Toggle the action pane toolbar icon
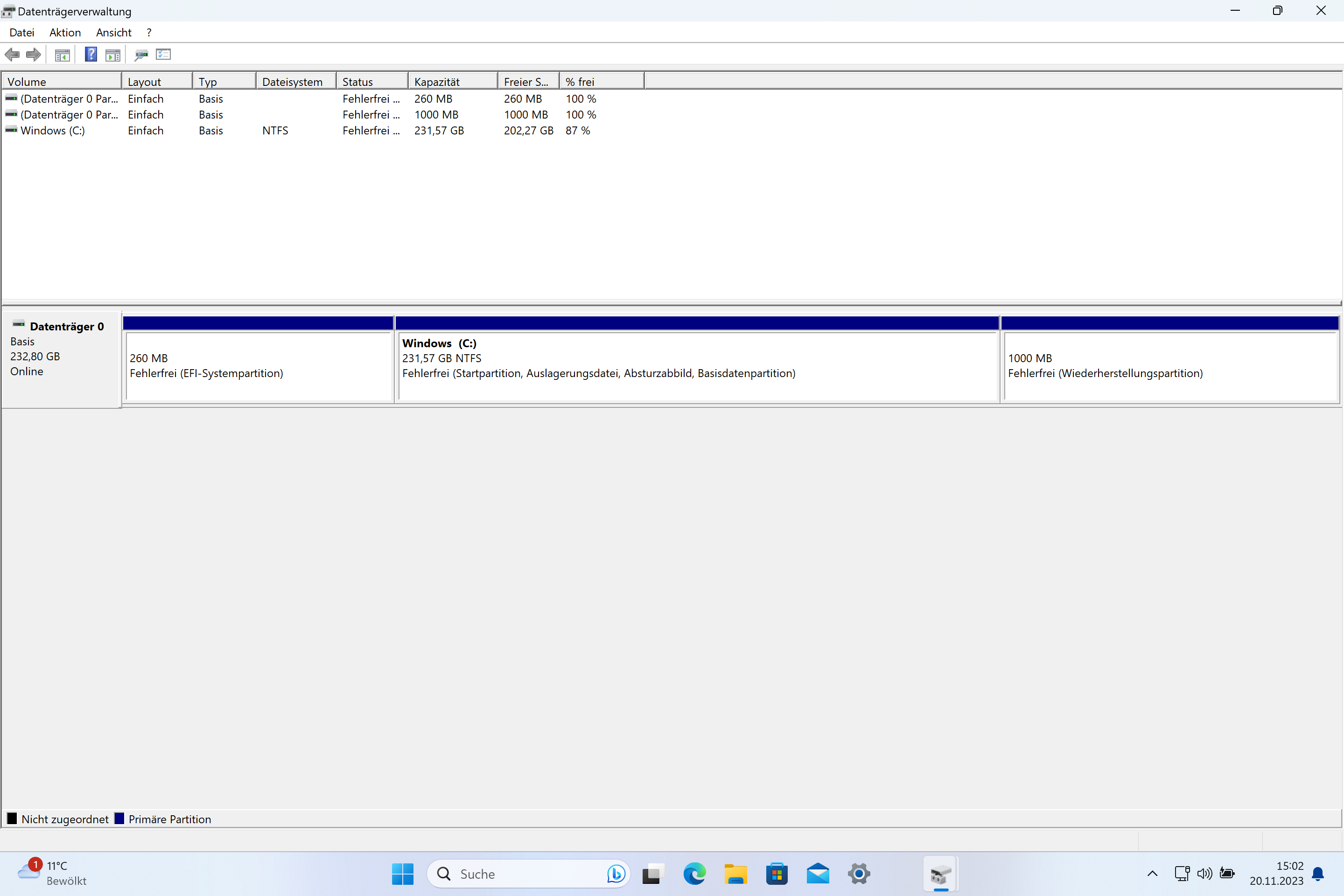Screen dimensions: 1344x896 point(113,55)
